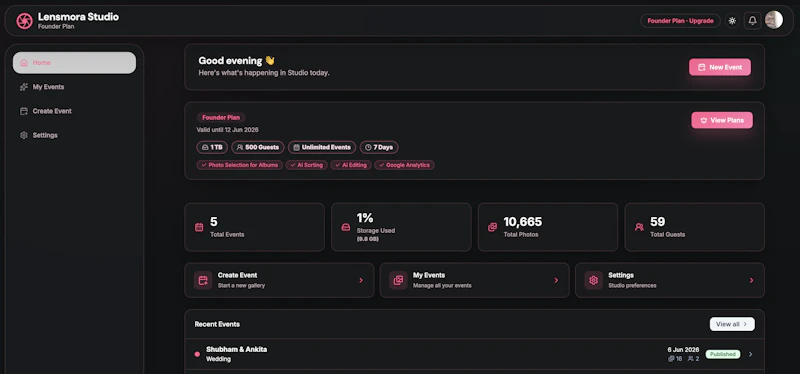
Task: Toggle the light/dark theme sun icon
Action: [x=732, y=21]
